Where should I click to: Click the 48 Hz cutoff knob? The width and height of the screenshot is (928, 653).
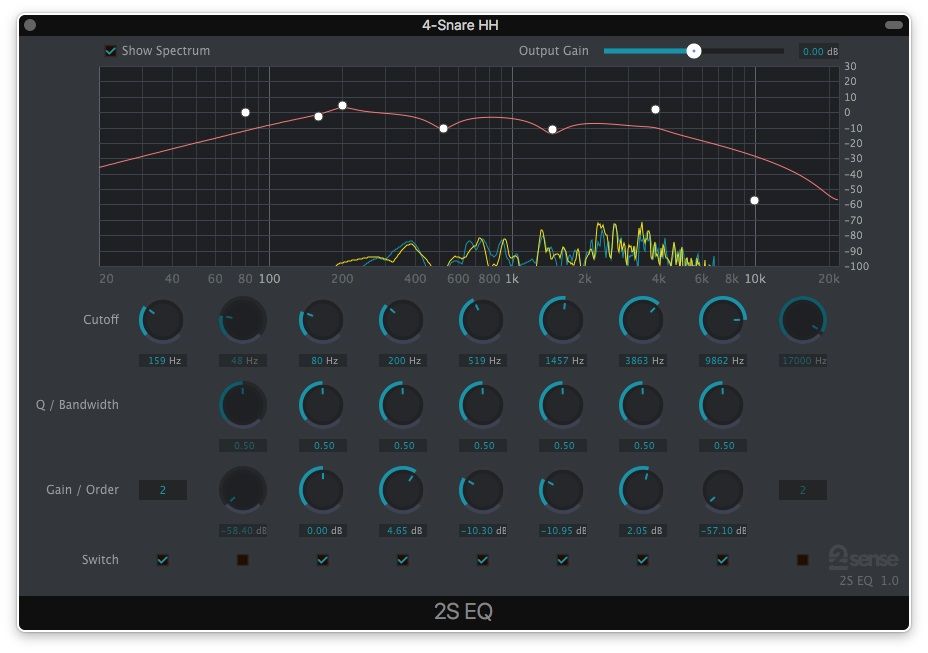point(243,320)
